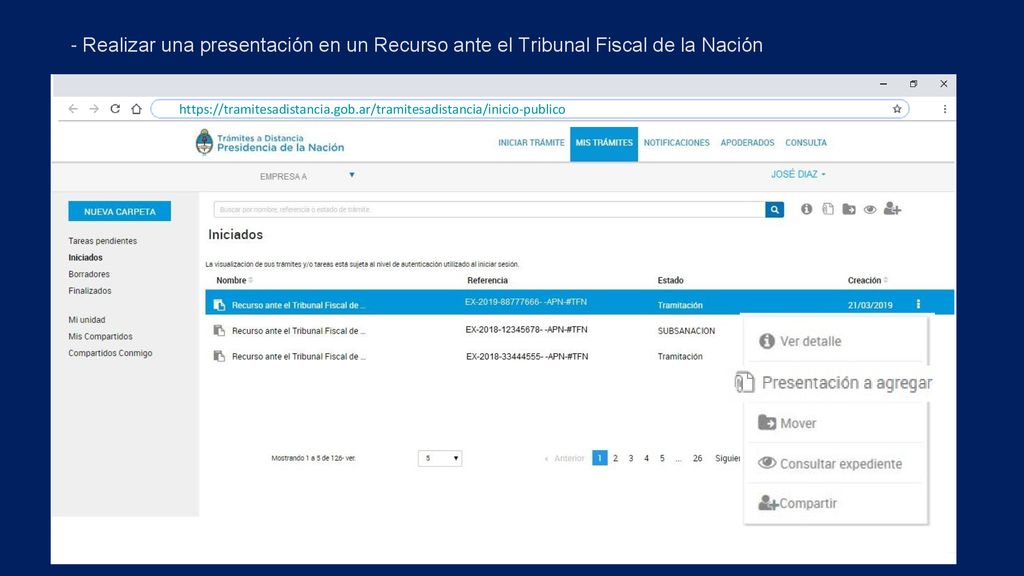Sort by the Creación column header
1024x576 pixels.
click(x=867, y=280)
